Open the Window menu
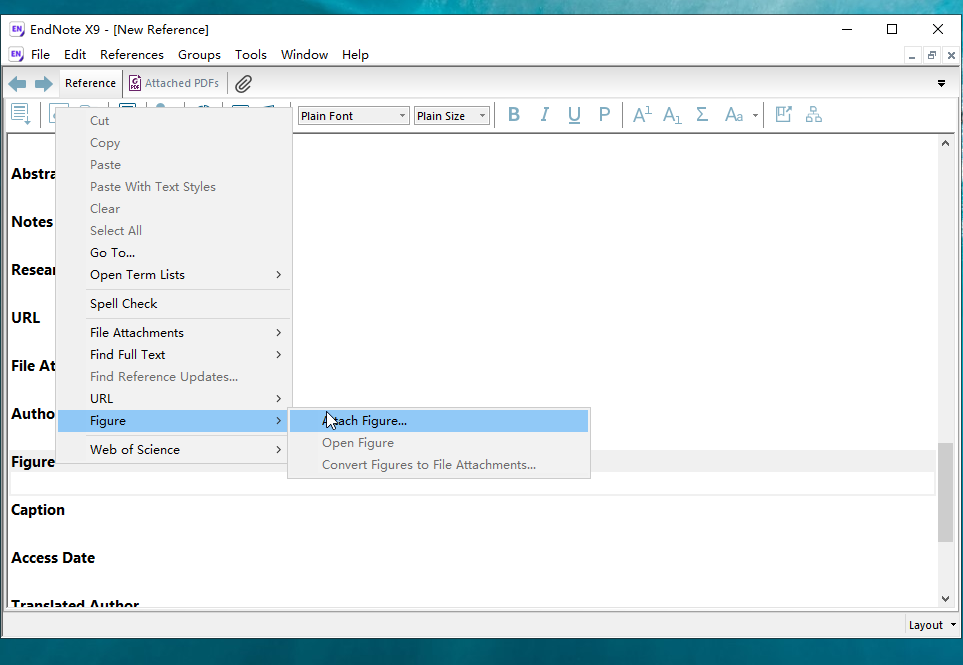This screenshot has width=963, height=665. coord(305,55)
